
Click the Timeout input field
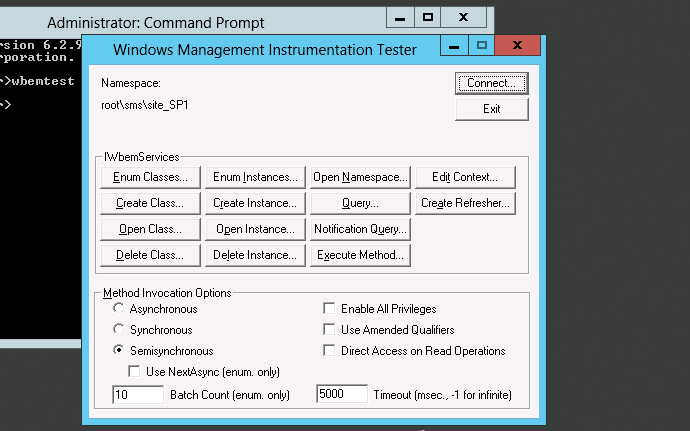[341, 394]
